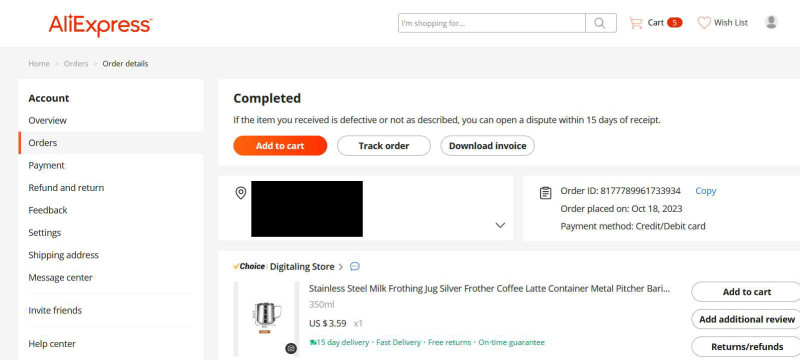Click Download invoice button
Screen dimensions: 800x360
pos(487,145)
